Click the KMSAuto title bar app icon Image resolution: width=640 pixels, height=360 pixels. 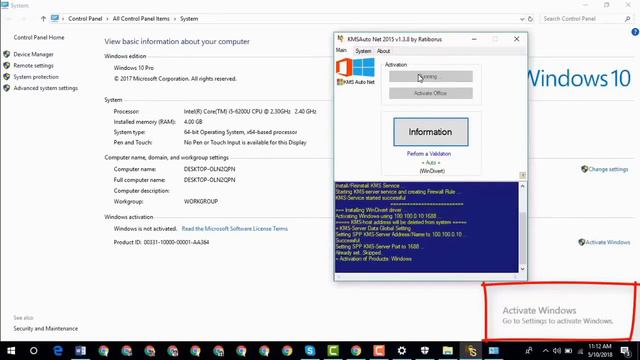coord(340,39)
